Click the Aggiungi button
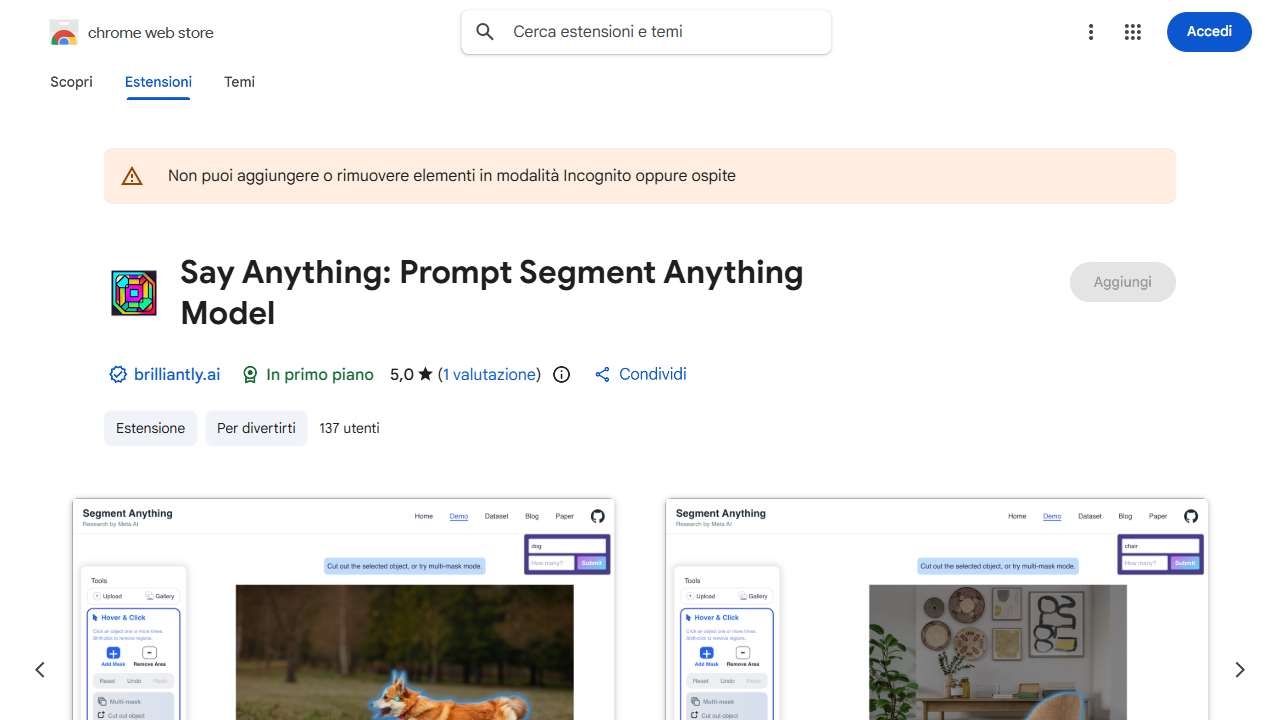The height and width of the screenshot is (720, 1280). (1122, 282)
